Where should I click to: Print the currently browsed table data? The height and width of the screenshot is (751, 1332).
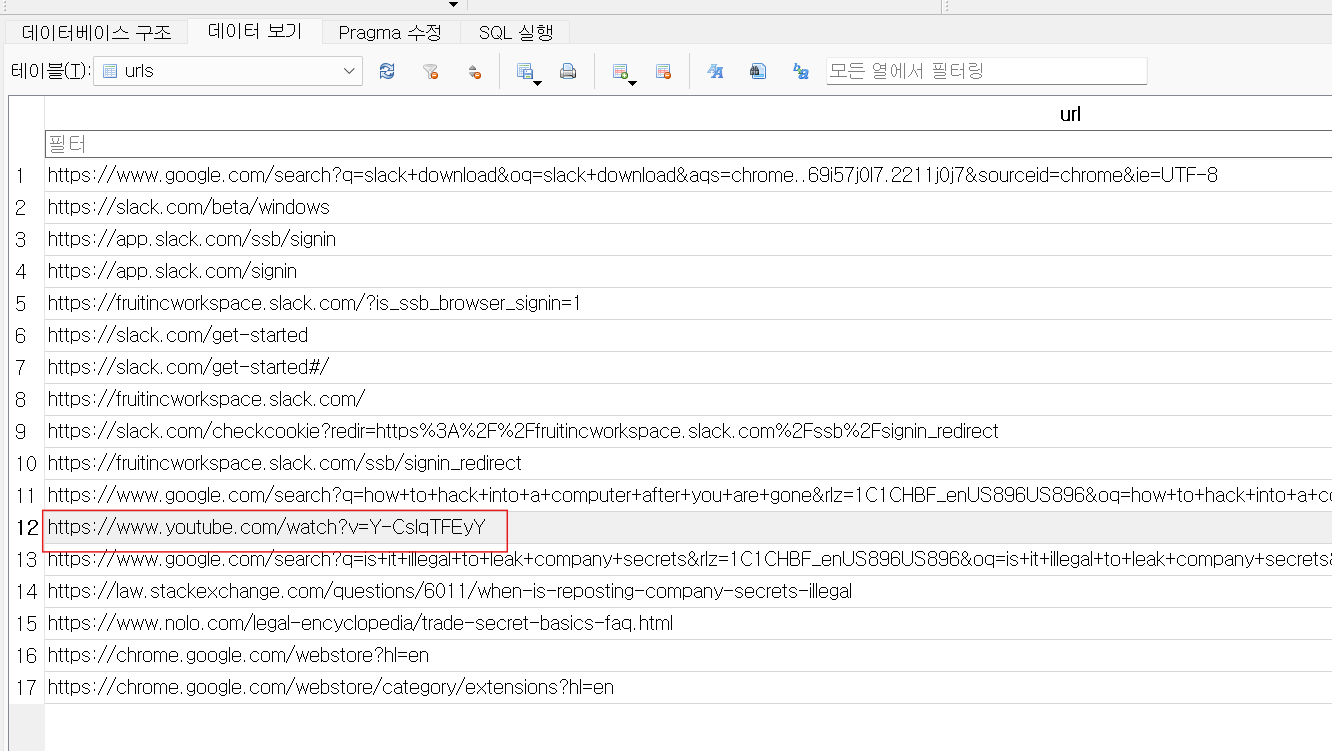[568, 71]
